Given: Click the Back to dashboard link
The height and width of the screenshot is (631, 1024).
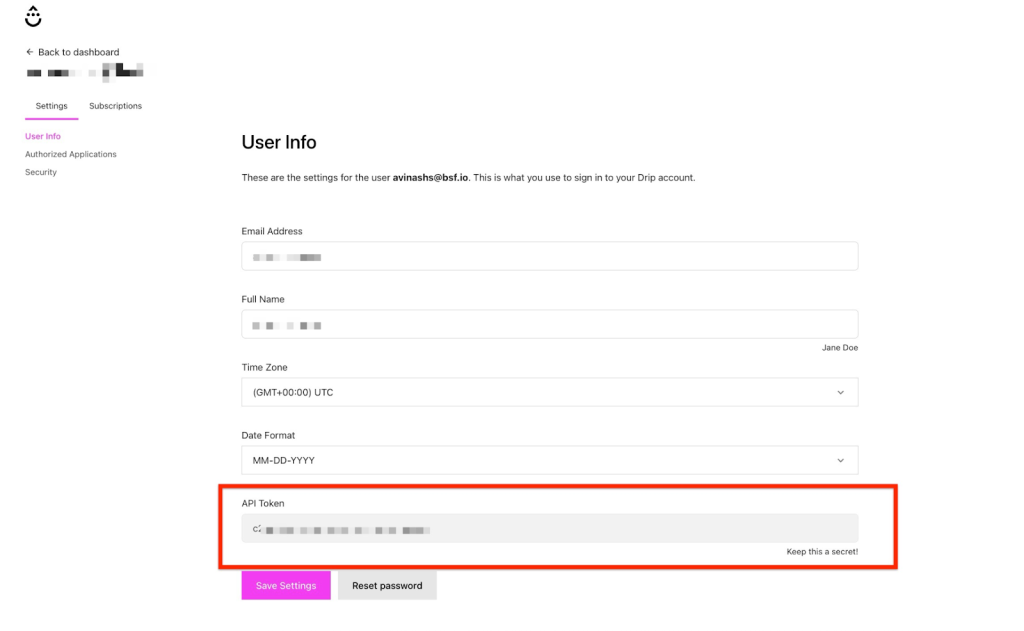Looking at the screenshot, I should click(x=77, y=51).
